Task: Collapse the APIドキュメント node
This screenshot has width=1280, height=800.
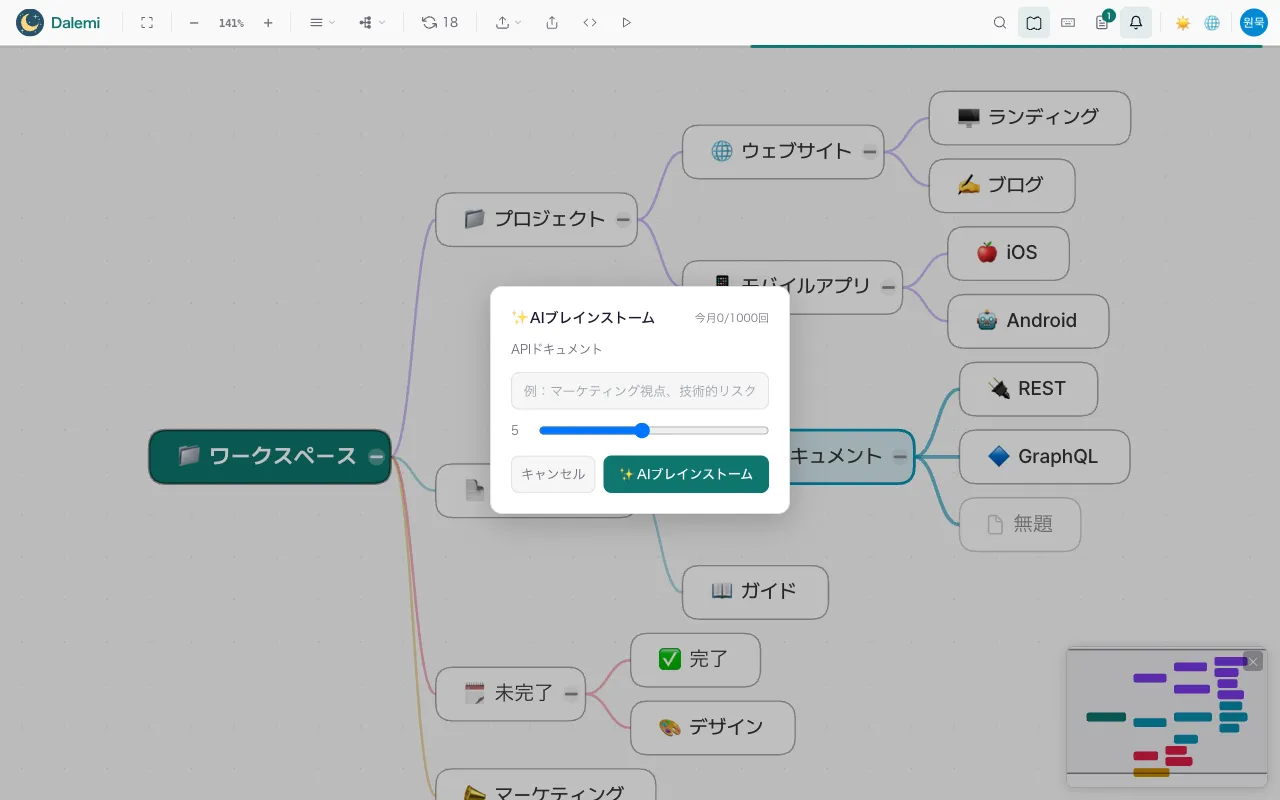Action: coord(900,456)
